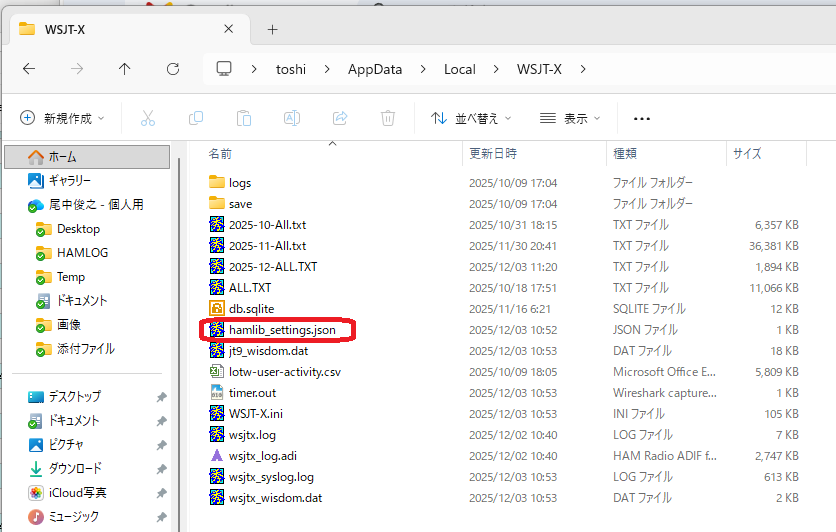
Task: Select the WSJT-X.ini file
Action: (256, 414)
